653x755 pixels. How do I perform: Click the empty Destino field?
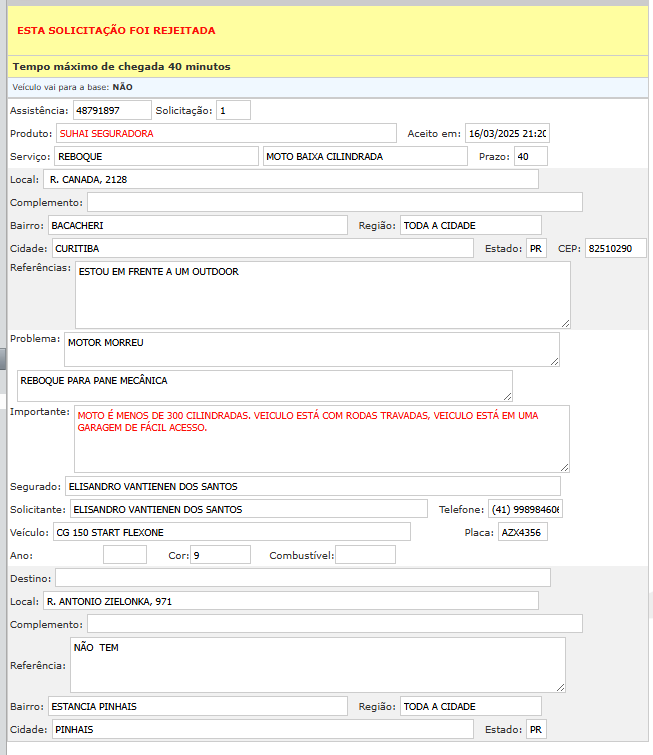pyautogui.click(x=302, y=578)
